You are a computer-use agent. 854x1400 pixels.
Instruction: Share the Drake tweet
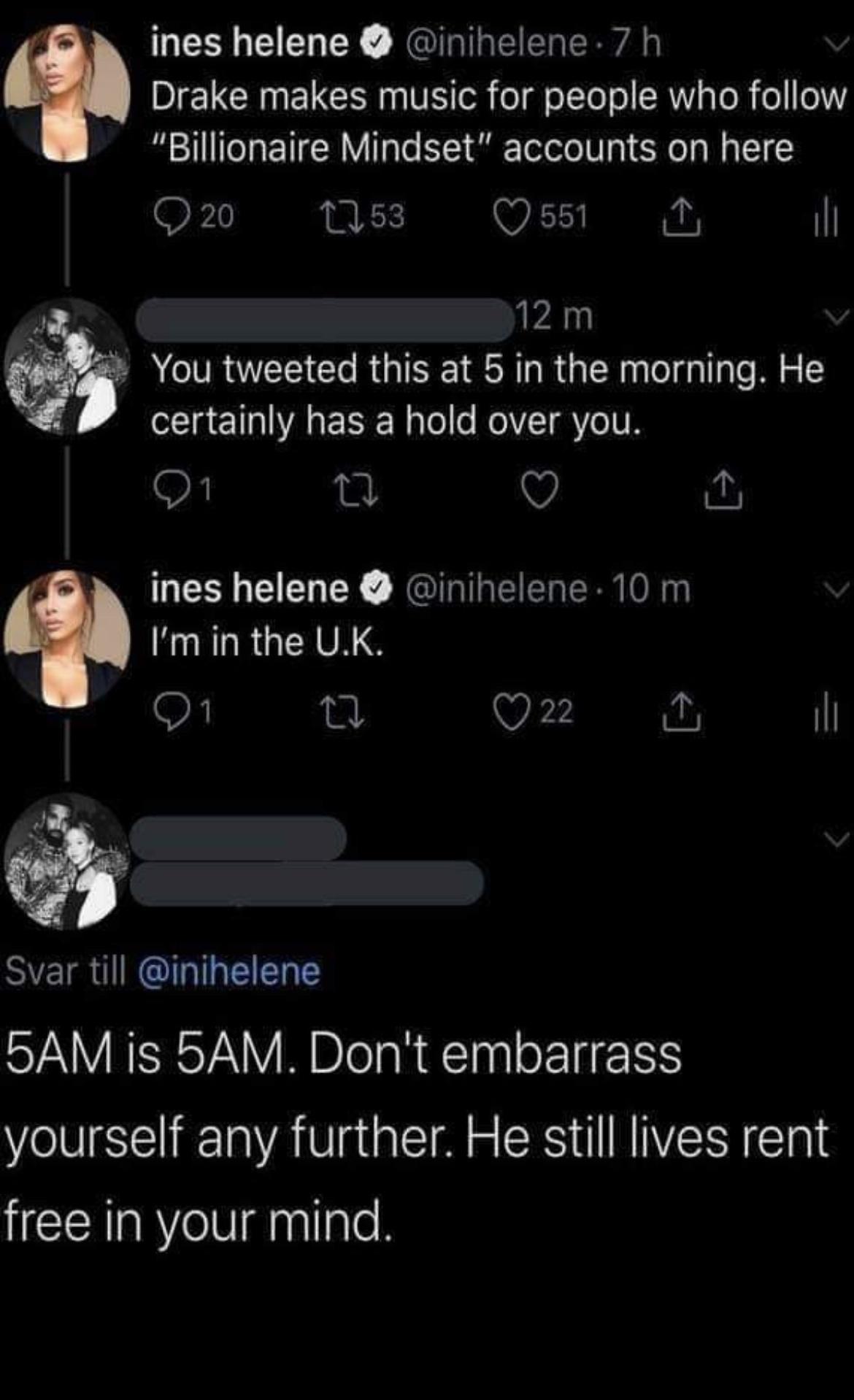[683, 217]
